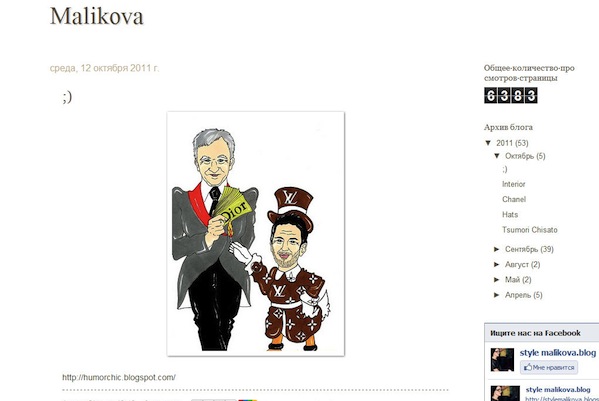Open the style malikova.blog Facebook page link
Viewport: 599px width, 401px height.
click(x=558, y=352)
